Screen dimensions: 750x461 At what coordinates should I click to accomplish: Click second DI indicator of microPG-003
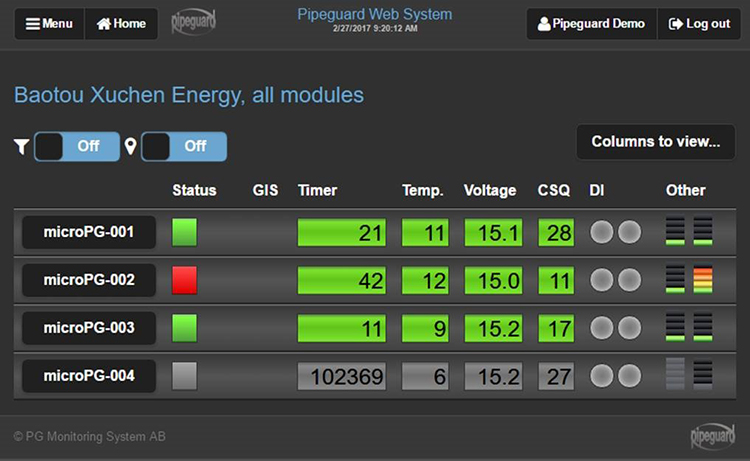pos(629,328)
